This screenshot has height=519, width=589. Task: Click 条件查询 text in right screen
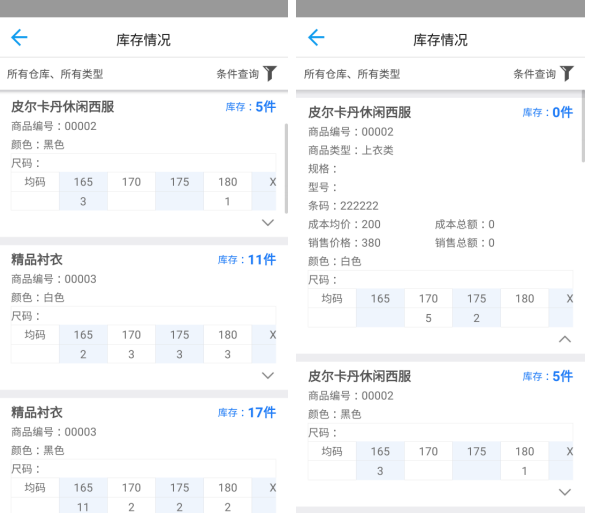pos(535,74)
